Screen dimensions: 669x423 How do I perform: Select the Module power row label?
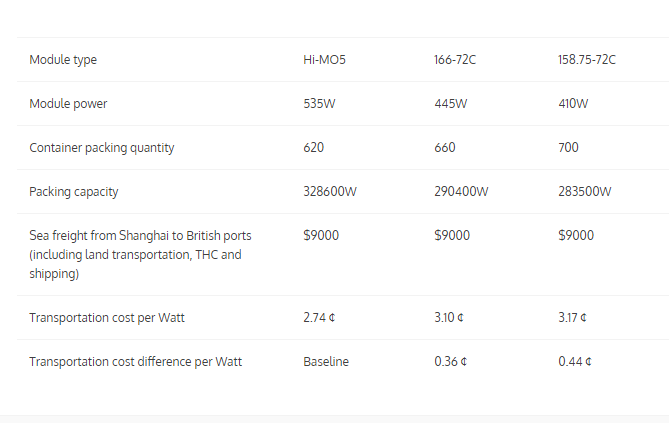click(68, 104)
